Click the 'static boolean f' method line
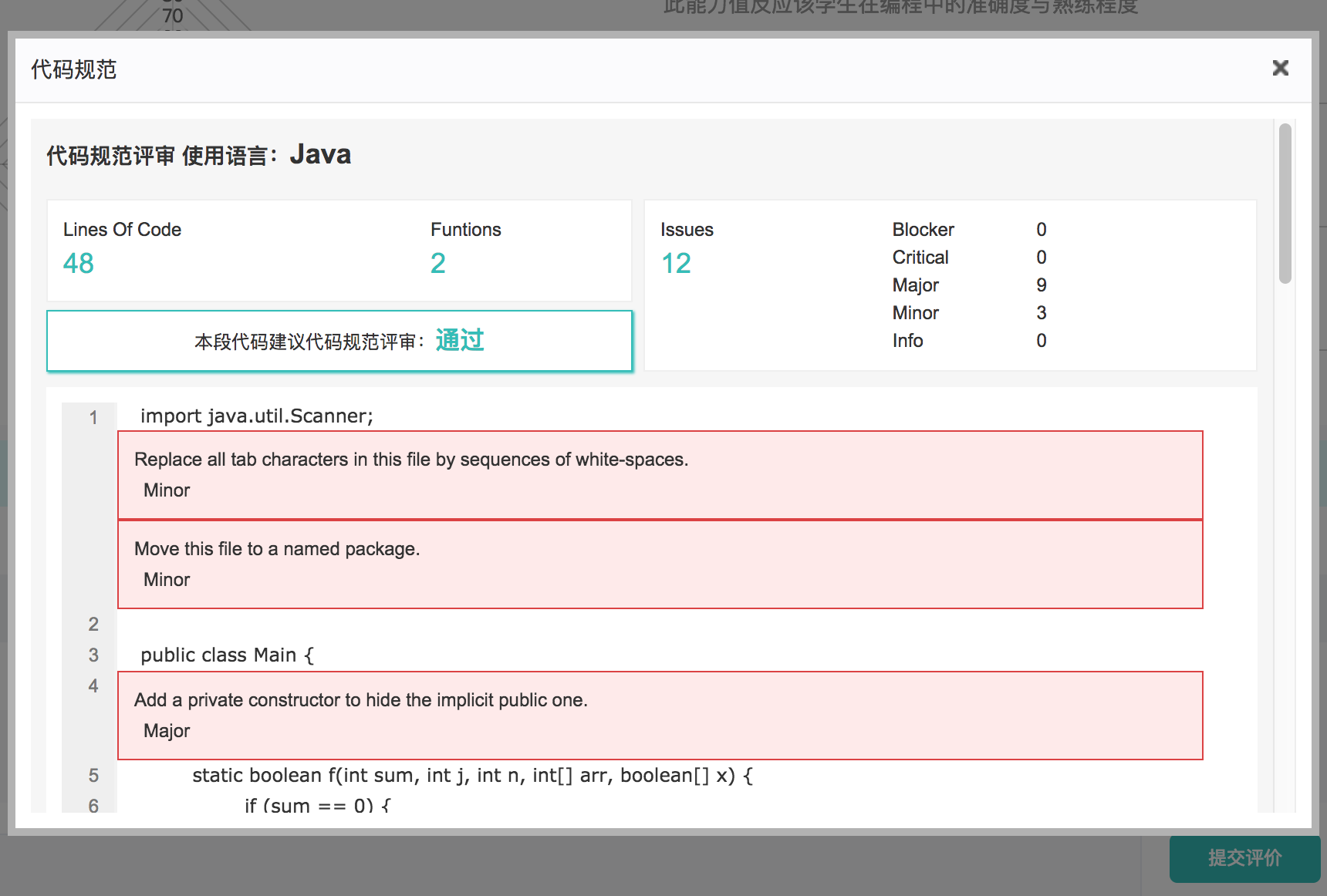 click(x=471, y=776)
